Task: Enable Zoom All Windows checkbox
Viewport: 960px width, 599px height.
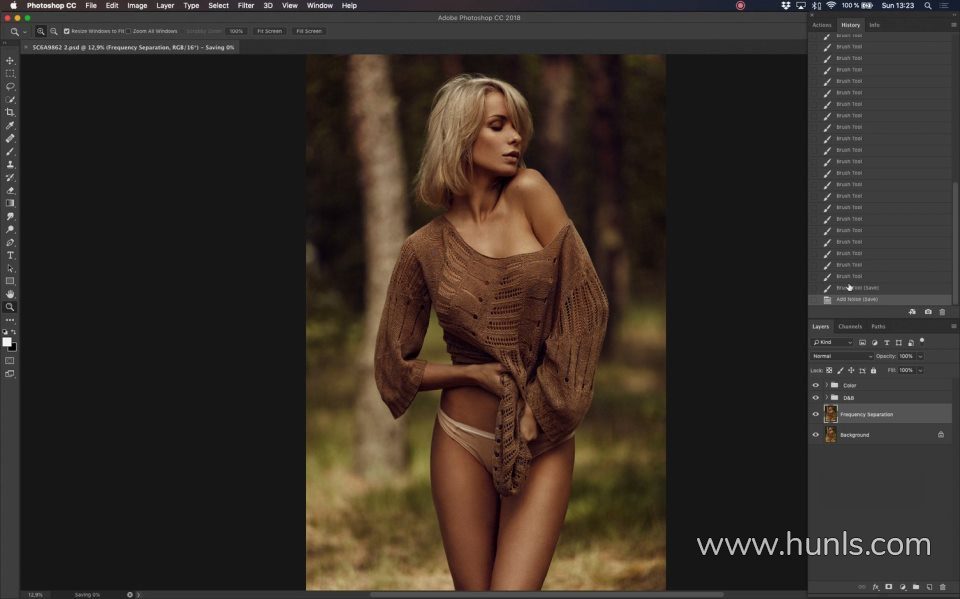Action: [x=130, y=31]
